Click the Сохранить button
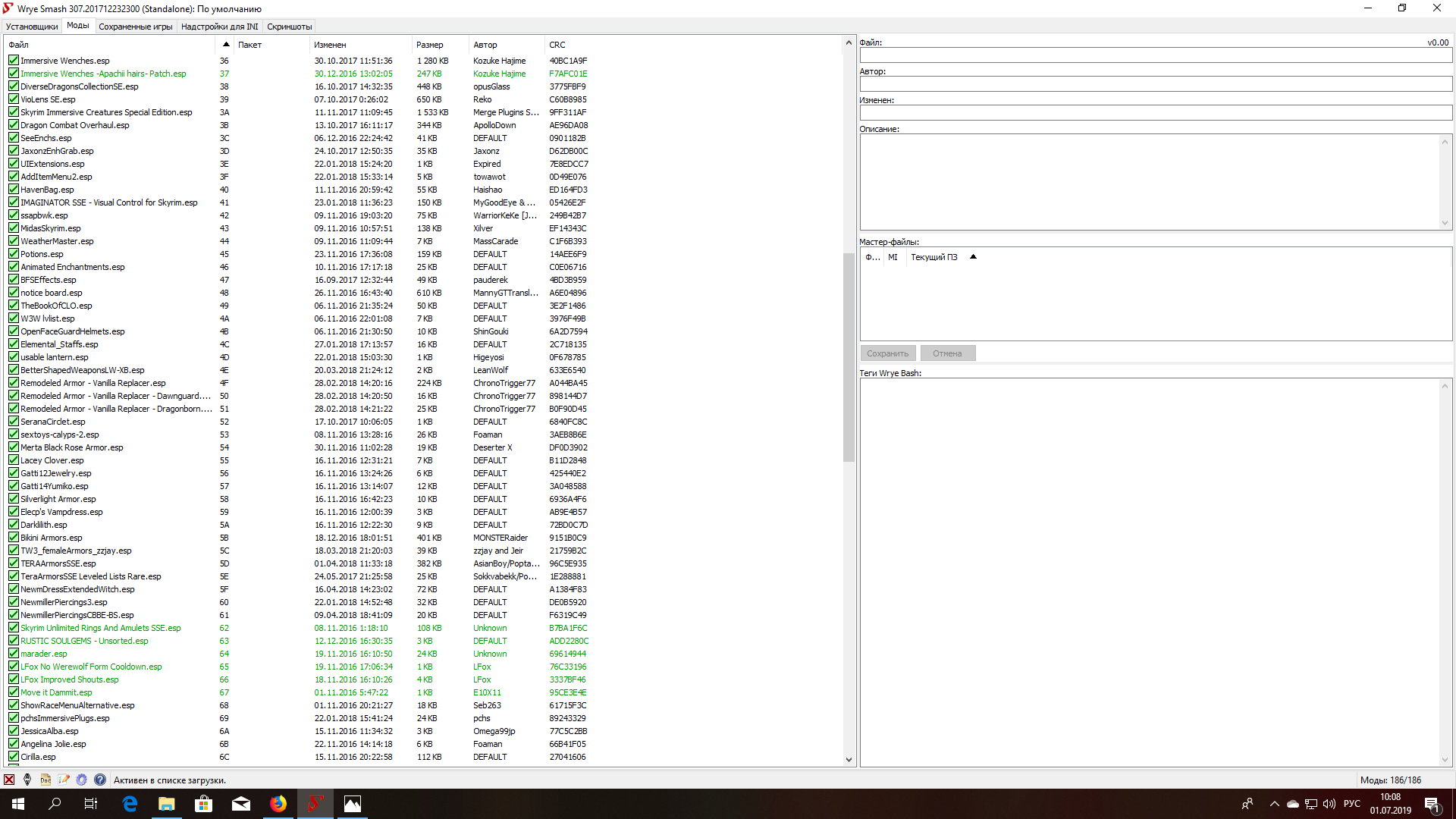Viewport: 1456px width, 819px height. click(x=887, y=353)
